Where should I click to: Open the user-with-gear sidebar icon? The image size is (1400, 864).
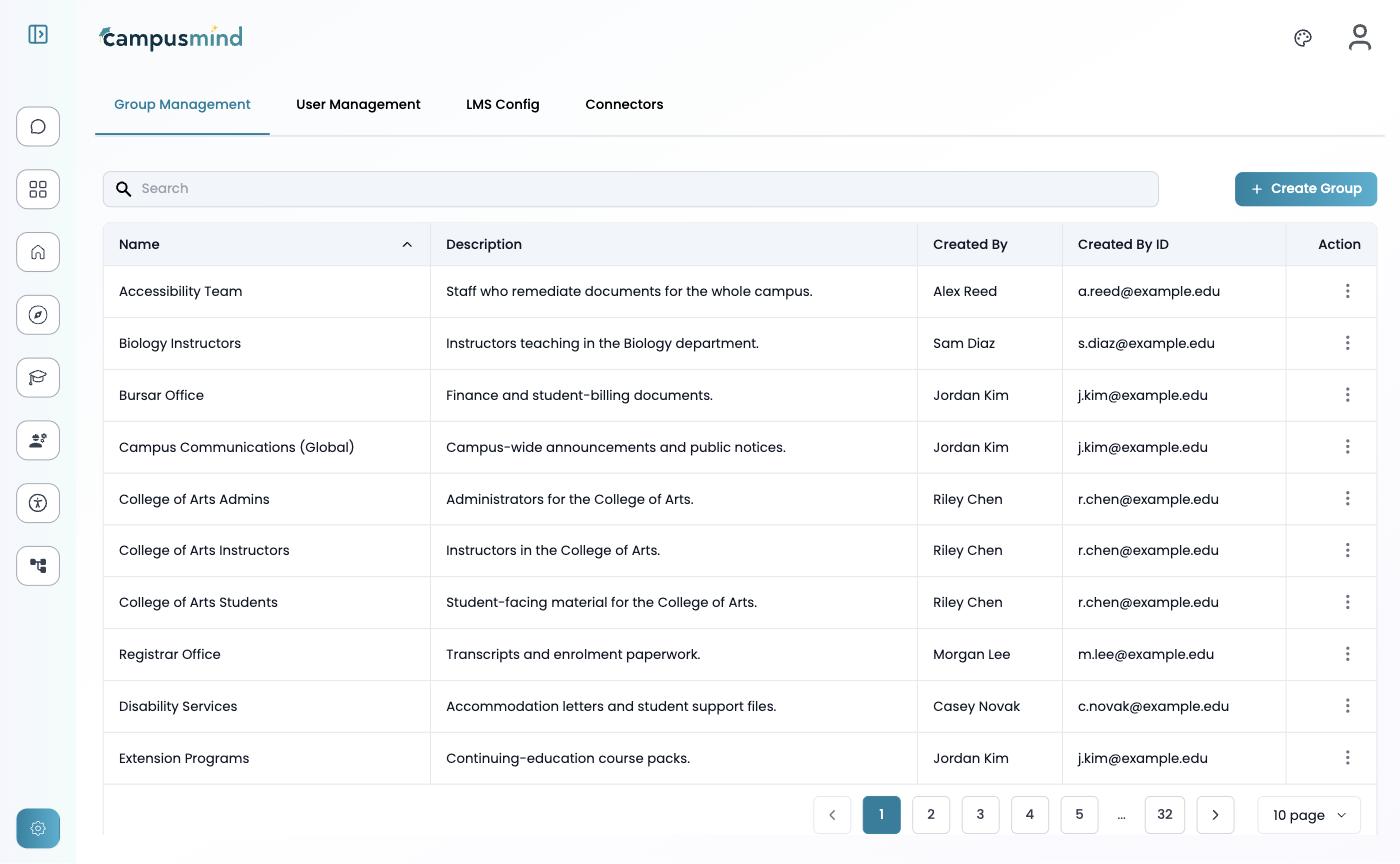tap(38, 441)
